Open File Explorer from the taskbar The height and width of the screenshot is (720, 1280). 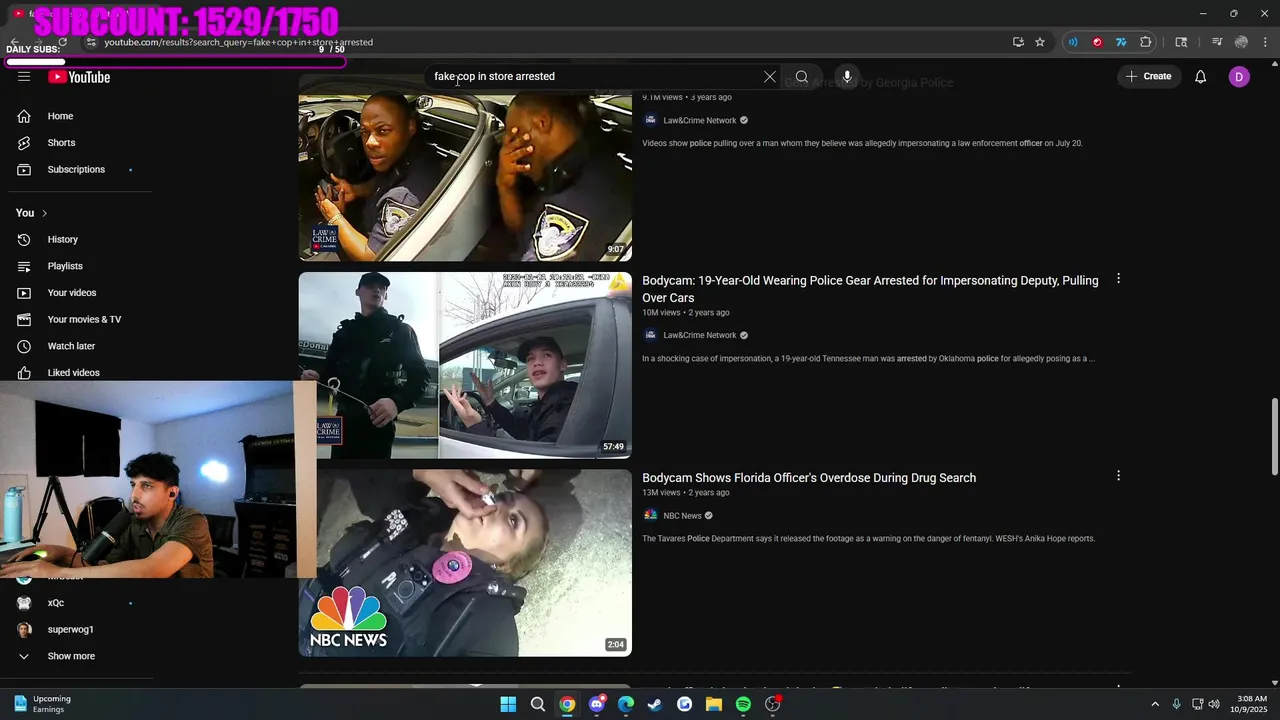click(714, 704)
